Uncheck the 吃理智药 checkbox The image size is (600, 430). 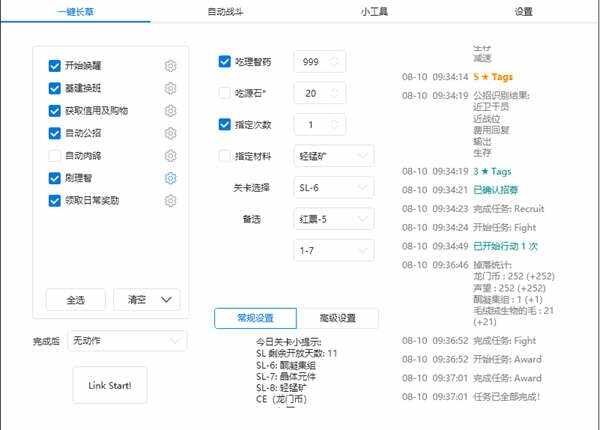[225, 62]
